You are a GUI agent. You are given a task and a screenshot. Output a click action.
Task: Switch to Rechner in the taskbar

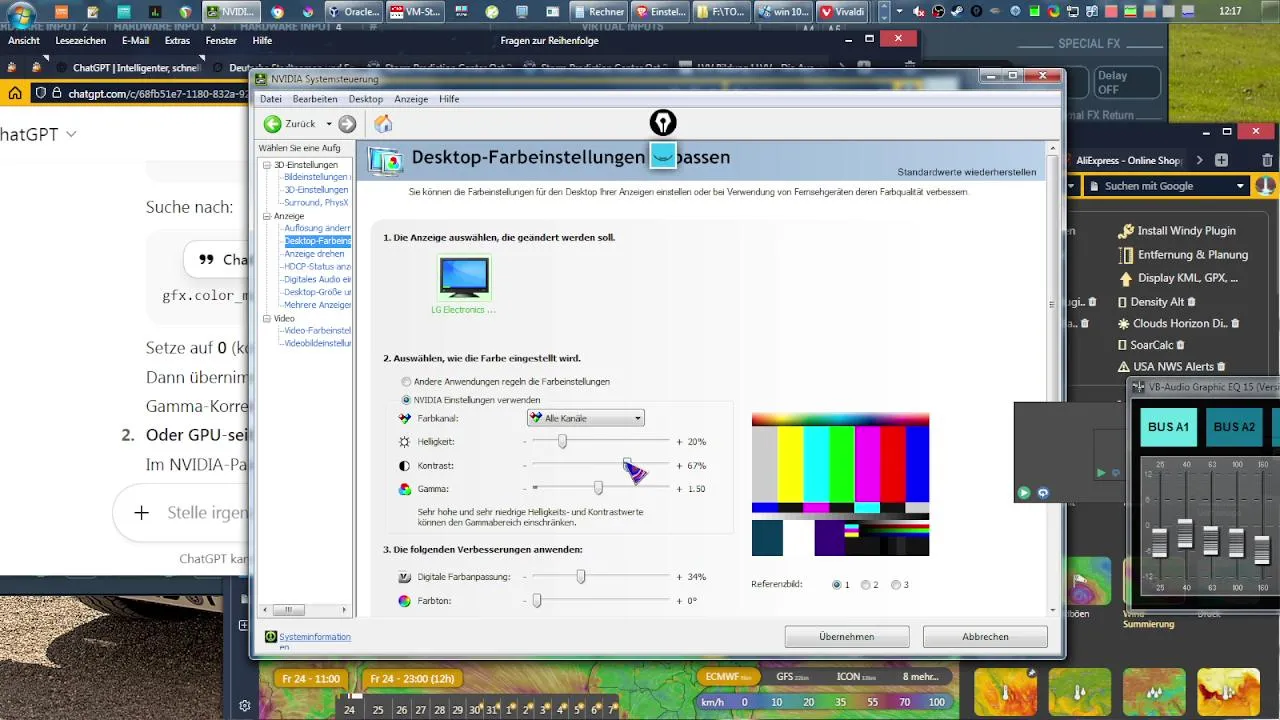(598, 12)
